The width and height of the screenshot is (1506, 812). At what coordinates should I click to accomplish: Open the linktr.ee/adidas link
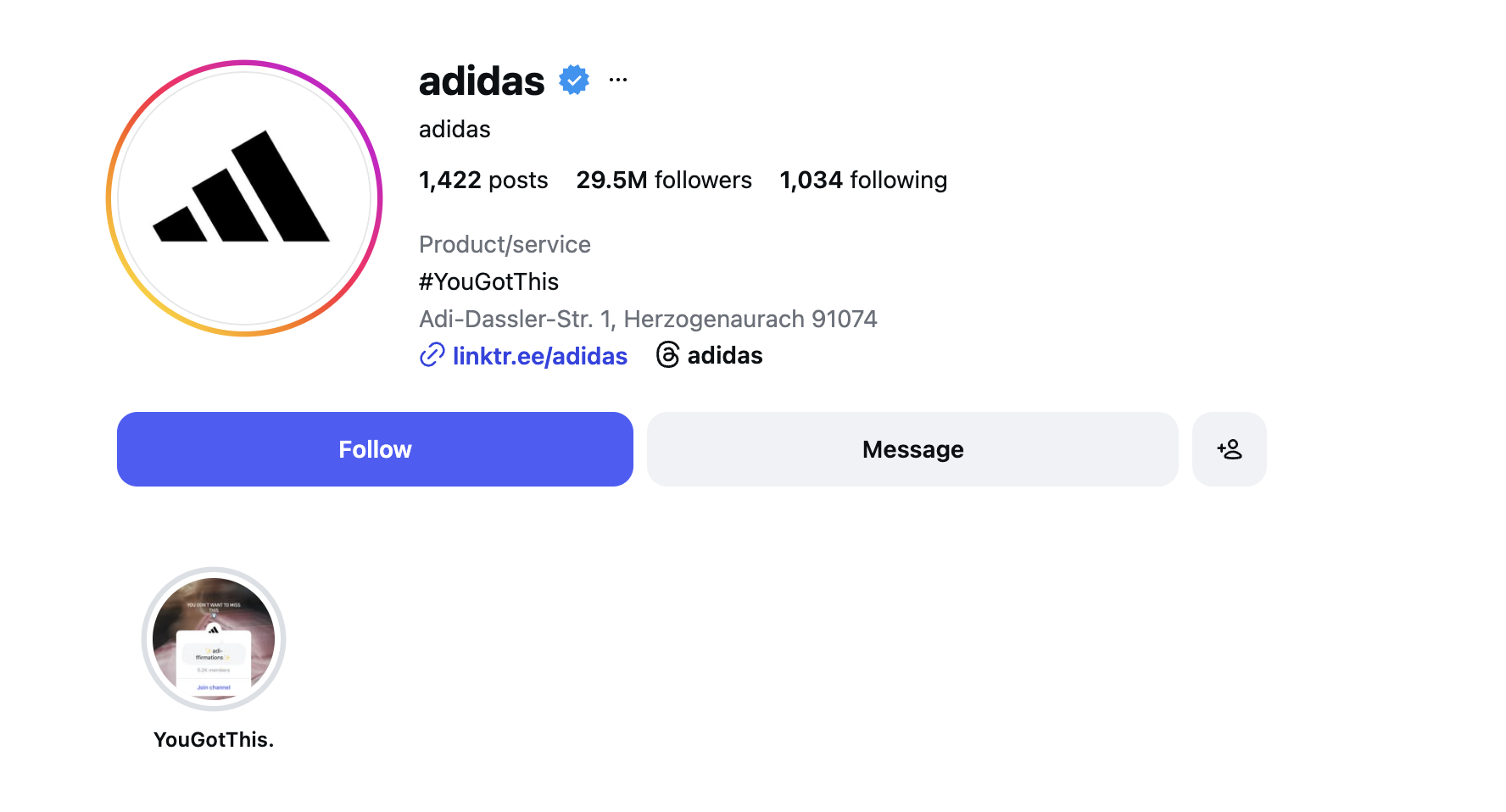click(540, 356)
